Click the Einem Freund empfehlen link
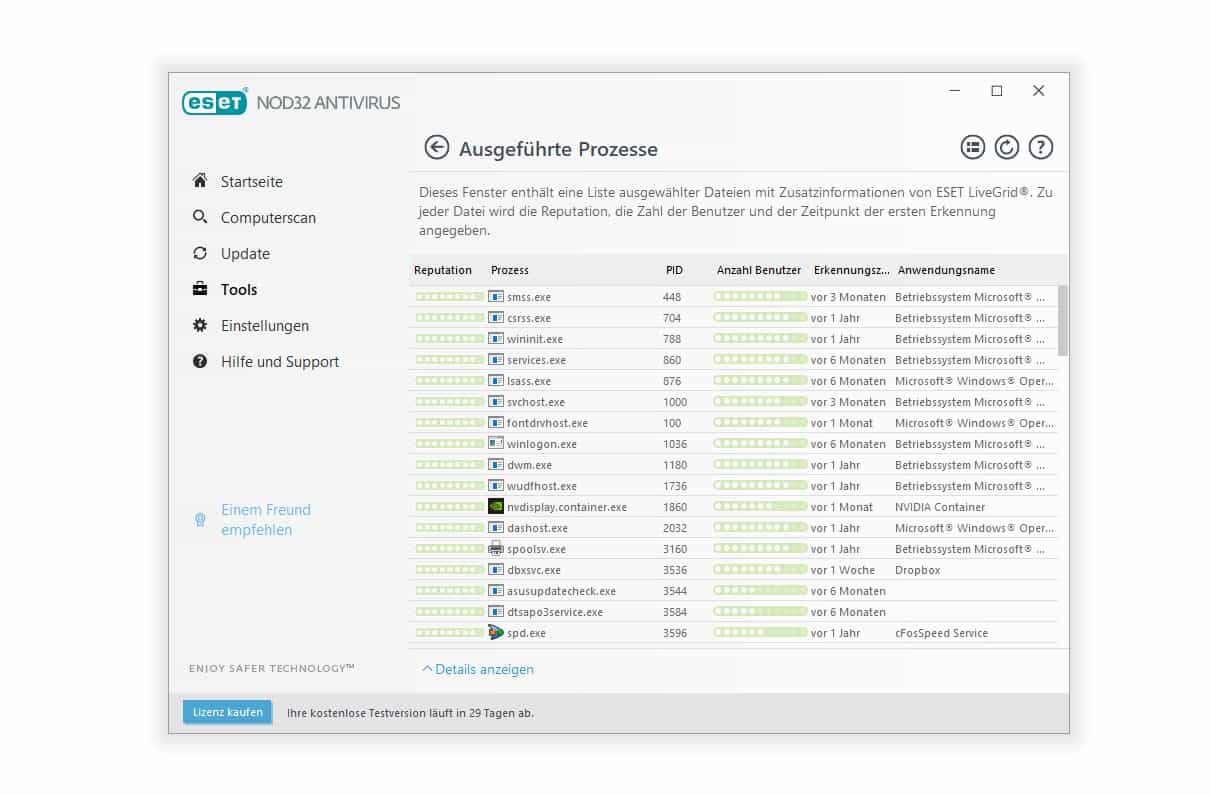This screenshot has width=1210, height=795. pyautogui.click(x=266, y=519)
